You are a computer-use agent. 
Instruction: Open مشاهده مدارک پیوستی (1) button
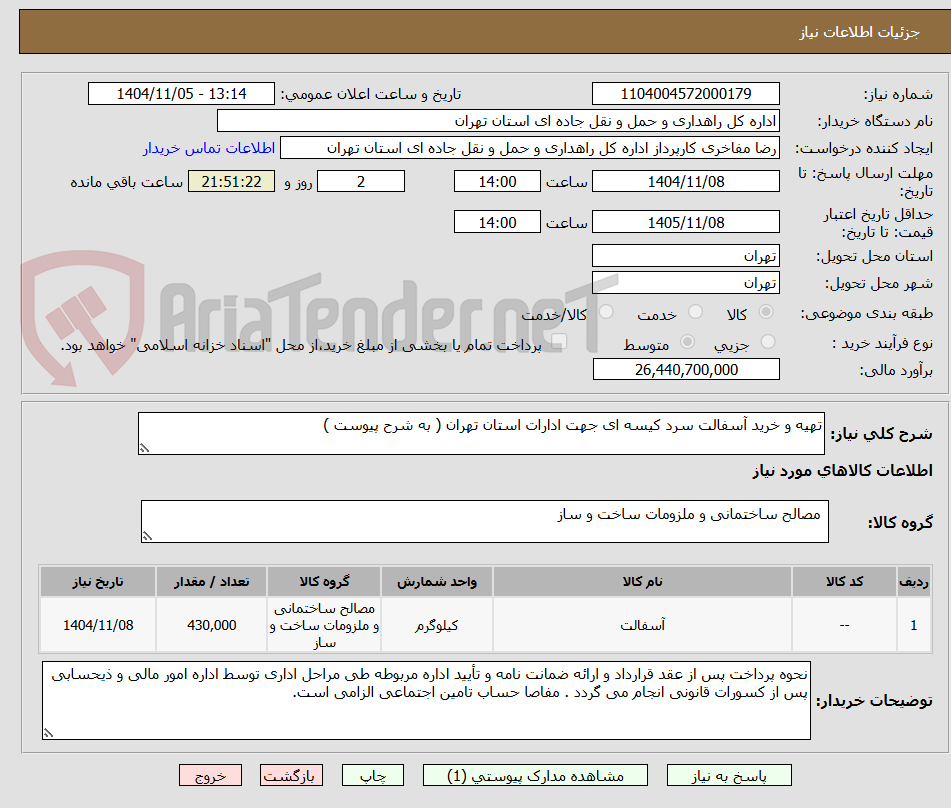click(x=535, y=775)
